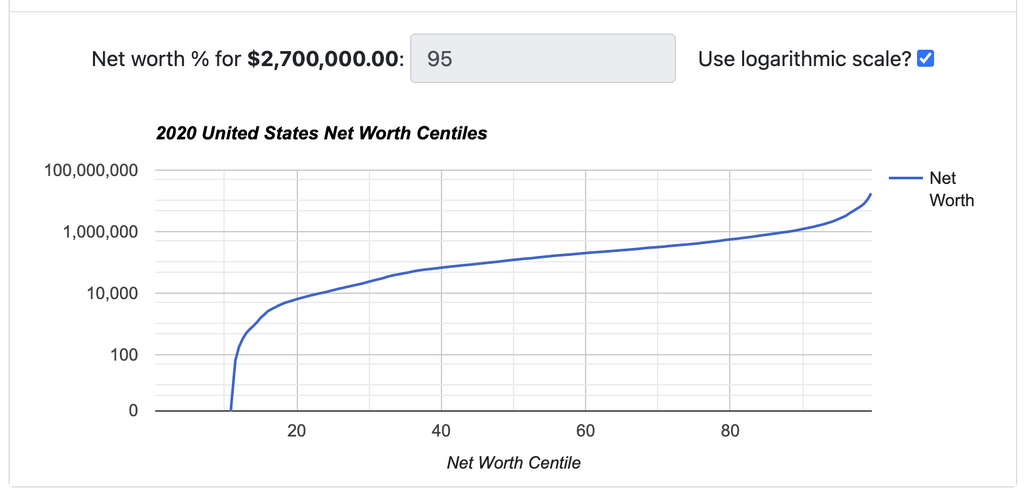Uncheck the logarithmic scale checkbox
This screenshot has height=500, width=1031.
tap(925, 59)
